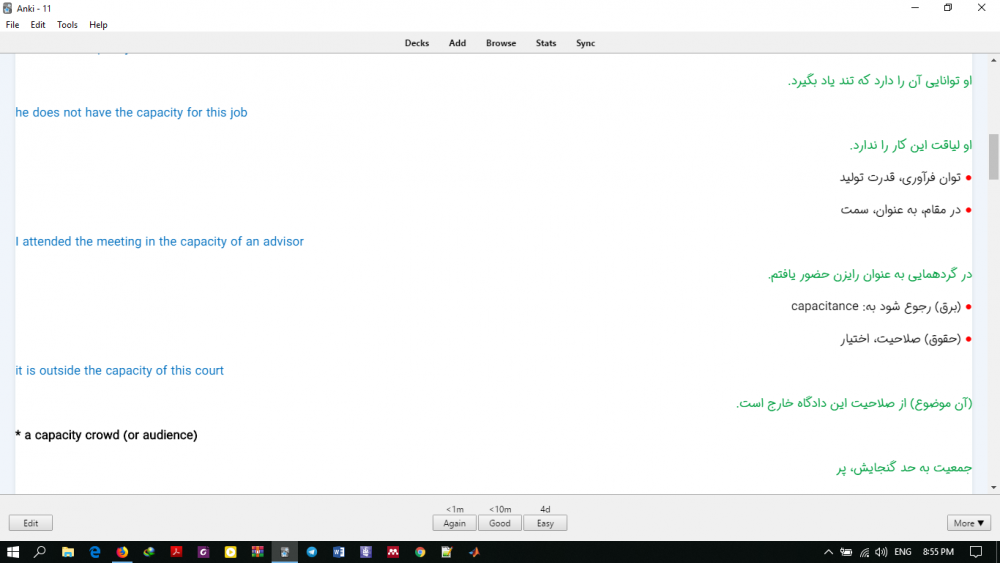The height and width of the screenshot is (563, 1000).
Task: Click the vertical scrollbar down arrow
Action: 993,487
